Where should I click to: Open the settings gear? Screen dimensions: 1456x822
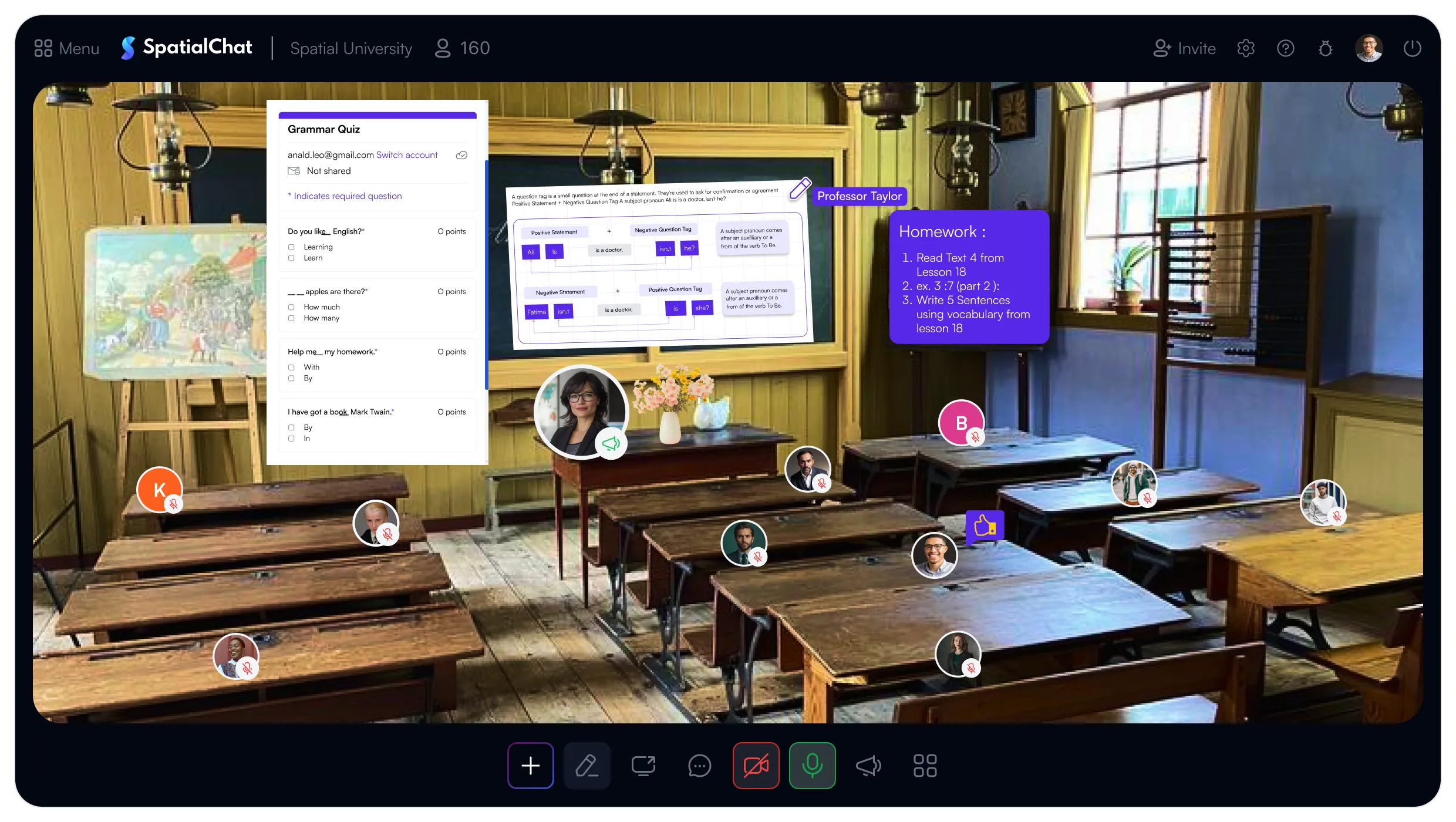[1246, 48]
